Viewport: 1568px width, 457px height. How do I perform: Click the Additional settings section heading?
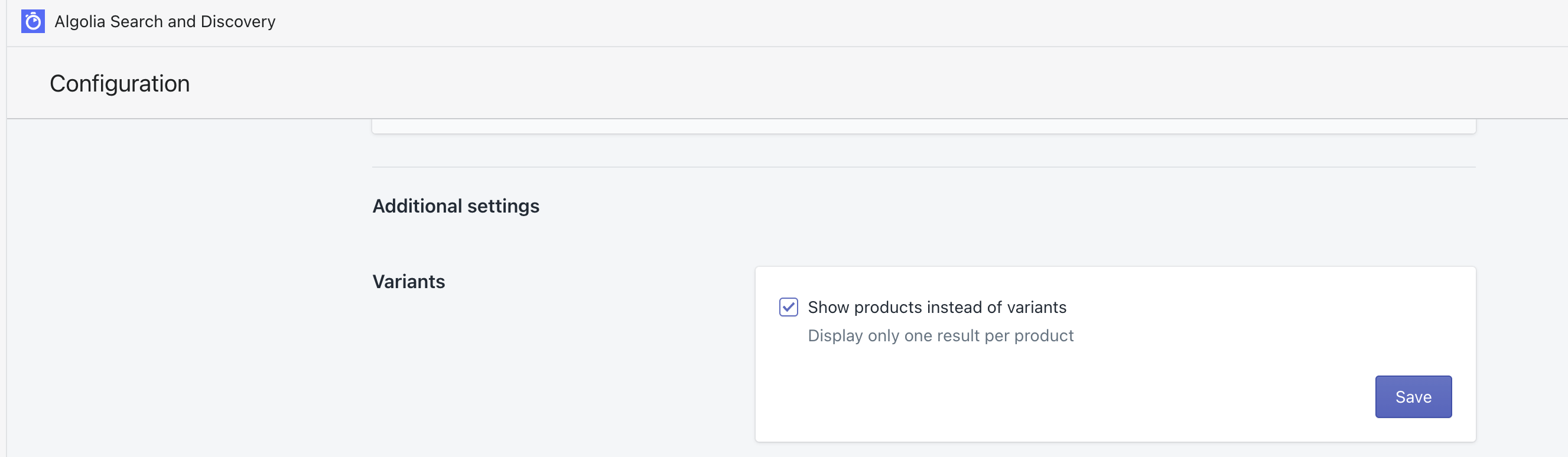[456, 206]
